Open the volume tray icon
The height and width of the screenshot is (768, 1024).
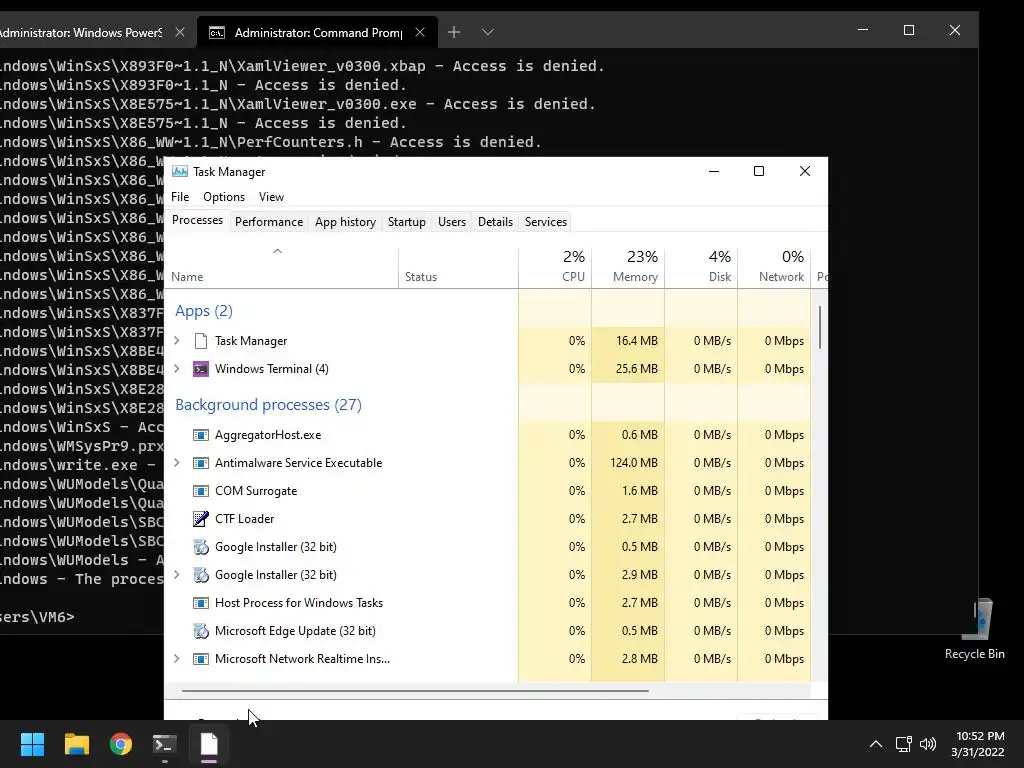click(927, 744)
